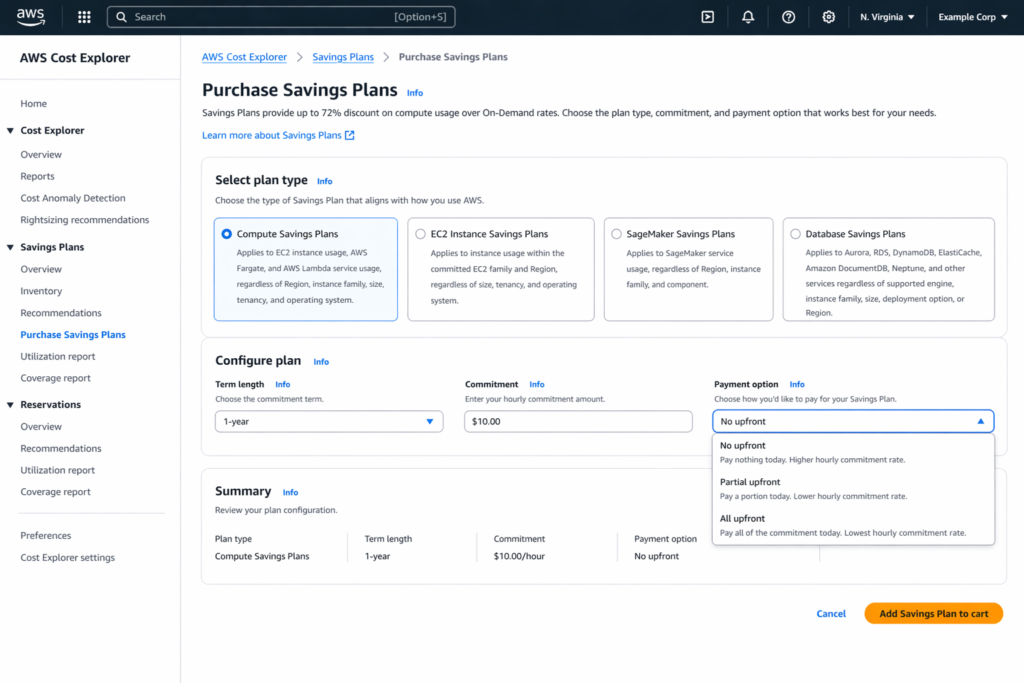1024x683 pixels.
Task: Open the Term length dropdown
Action: tap(328, 421)
